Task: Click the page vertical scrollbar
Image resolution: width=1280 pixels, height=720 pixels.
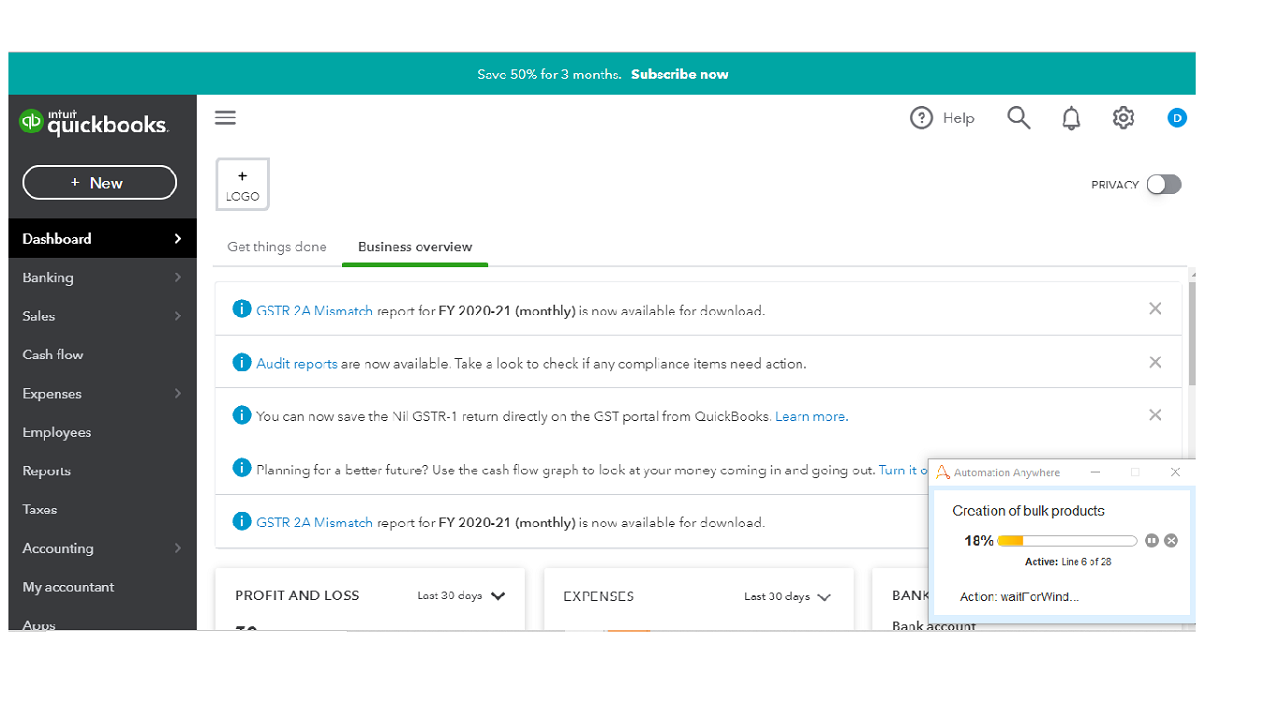Action: coord(1191,334)
